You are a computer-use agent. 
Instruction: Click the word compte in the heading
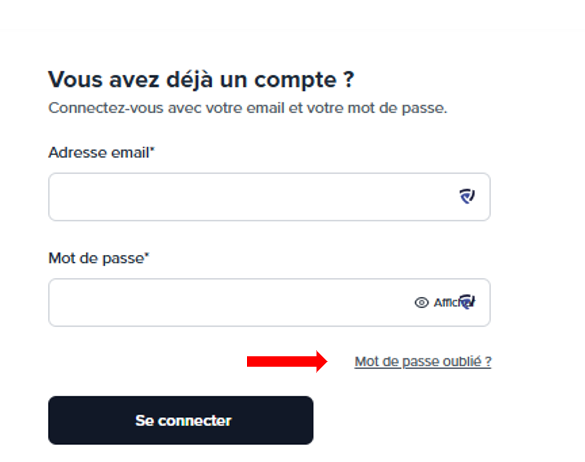point(295,81)
